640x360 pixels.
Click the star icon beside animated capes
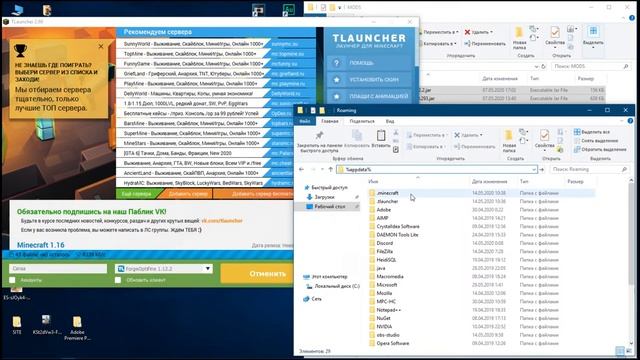(x=336, y=96)
